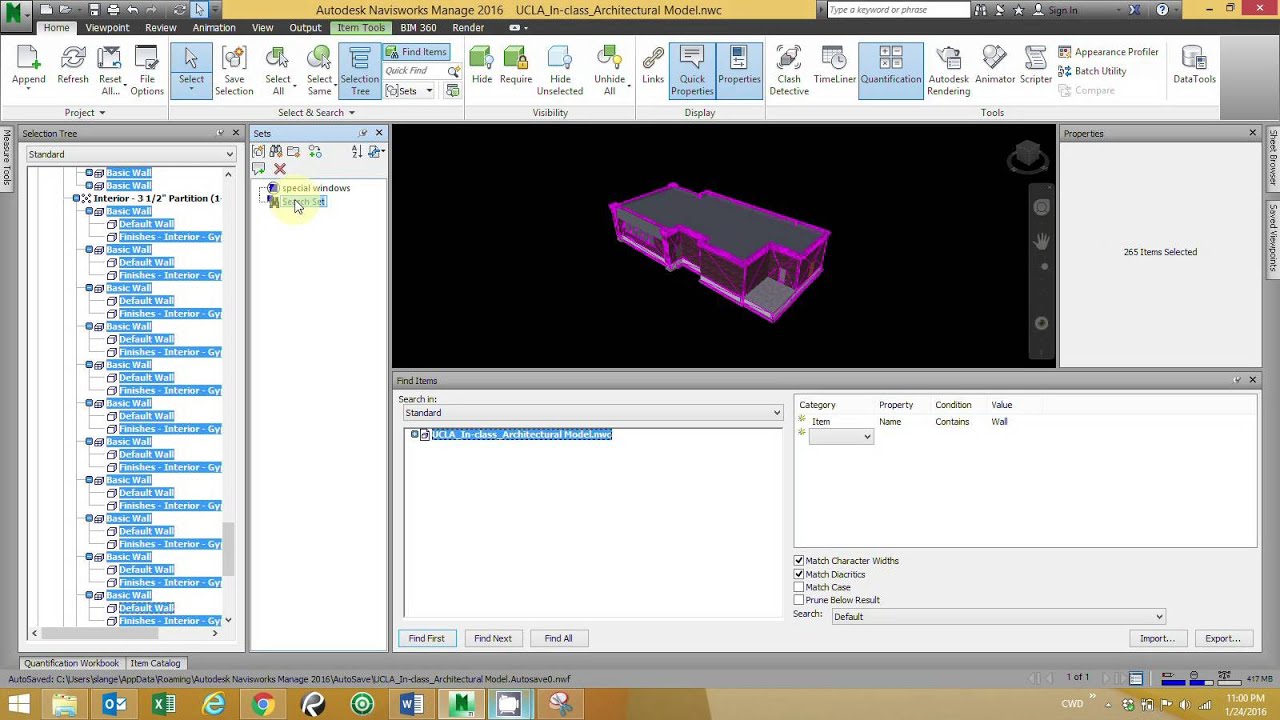Open Autodesk Rendering tool

(x=948, y=71)
